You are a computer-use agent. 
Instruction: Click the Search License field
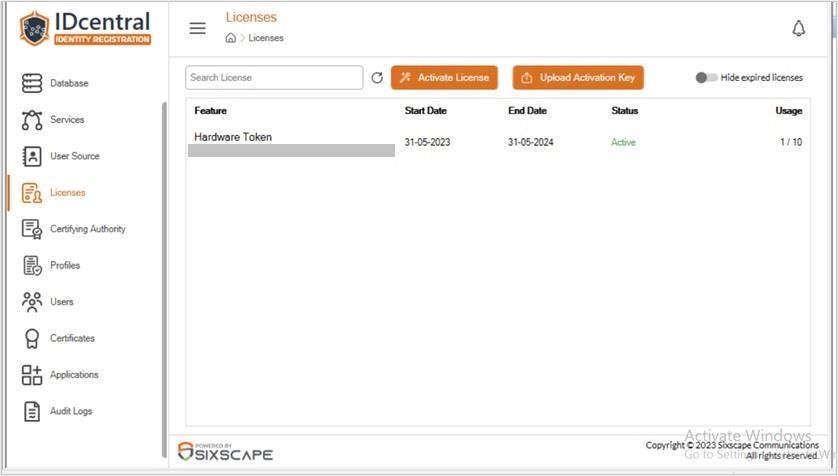click(x=274, y=78)
